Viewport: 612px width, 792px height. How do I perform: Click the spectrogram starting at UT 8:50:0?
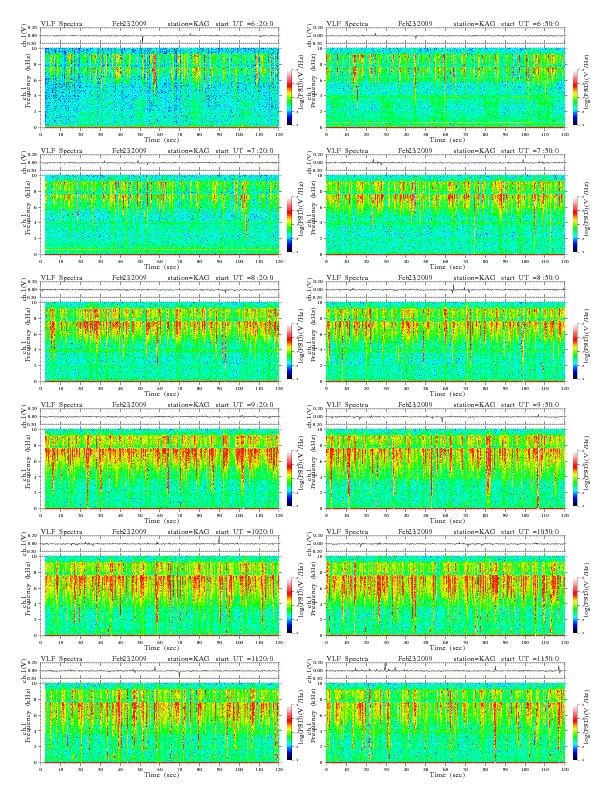[x=445, y=342]
